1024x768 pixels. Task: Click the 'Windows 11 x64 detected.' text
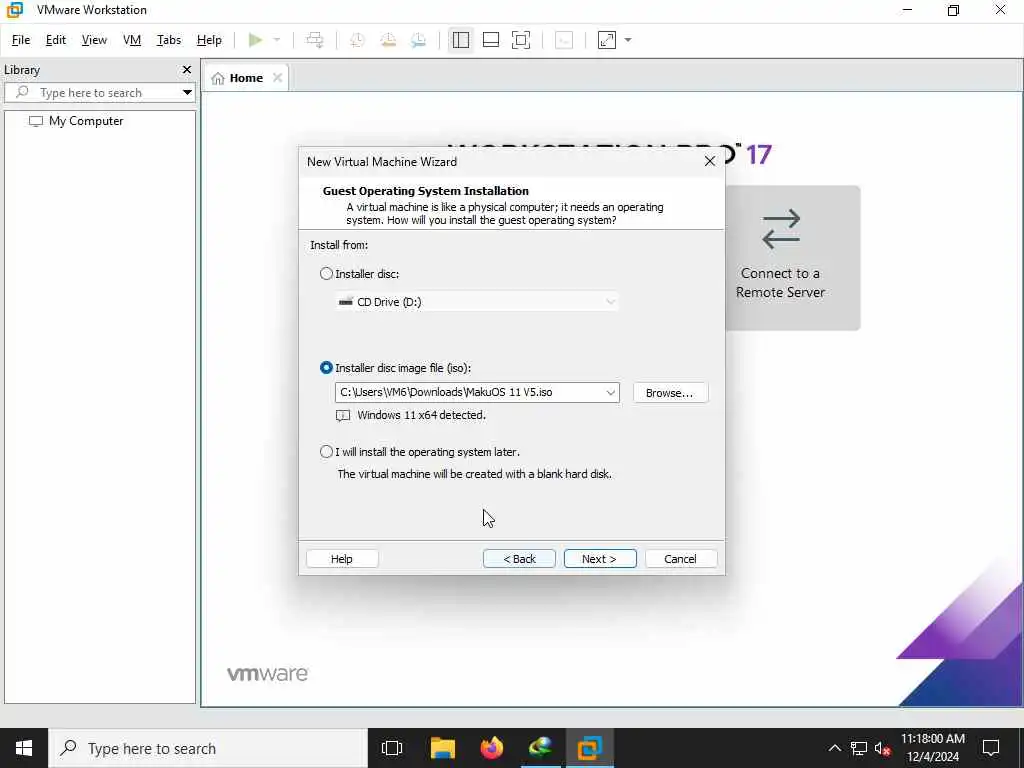(421, 415)
